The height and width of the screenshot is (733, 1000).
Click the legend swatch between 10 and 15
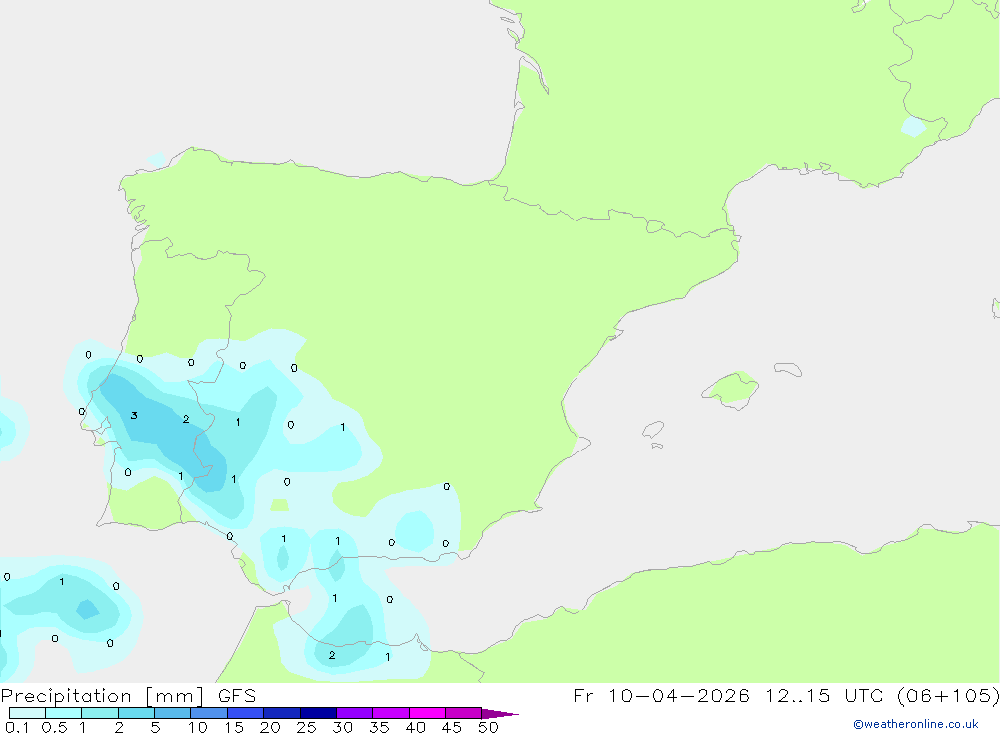pyautogui.click(x=209, y=713)
